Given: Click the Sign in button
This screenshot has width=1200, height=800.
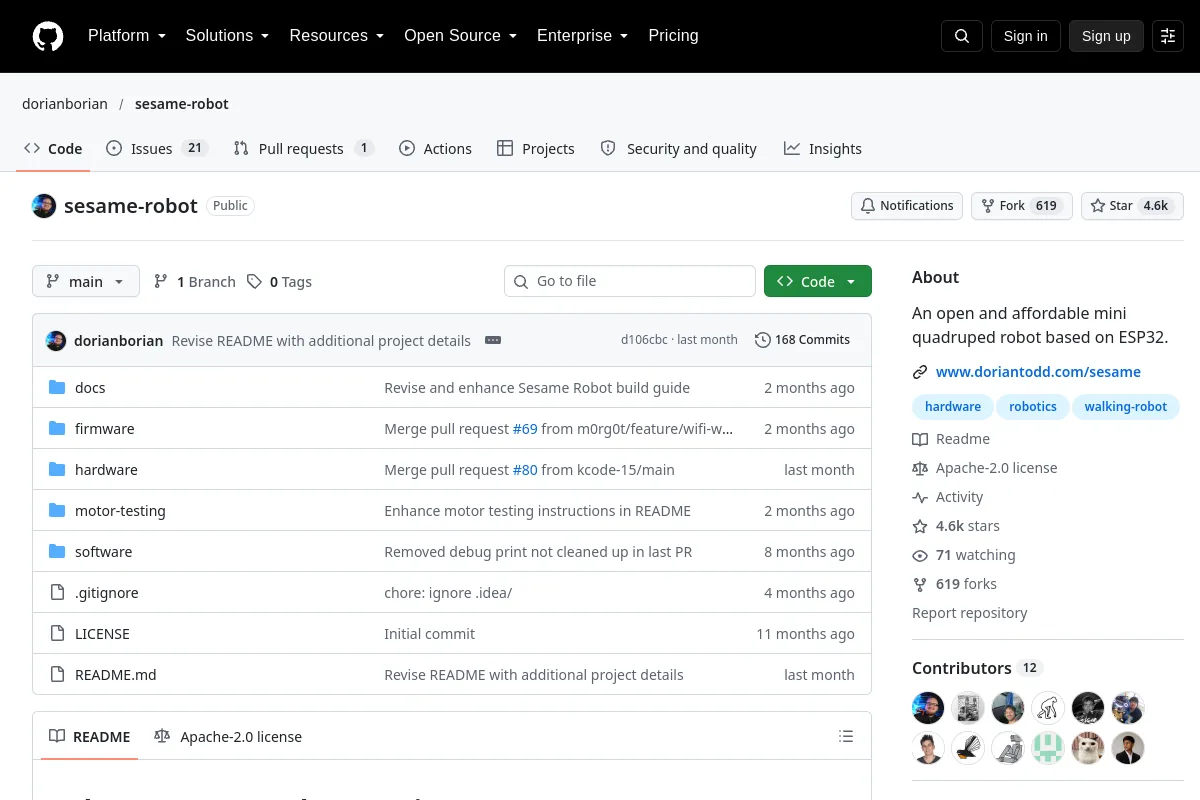Looking at the screenshot, I should (1025, 36).
